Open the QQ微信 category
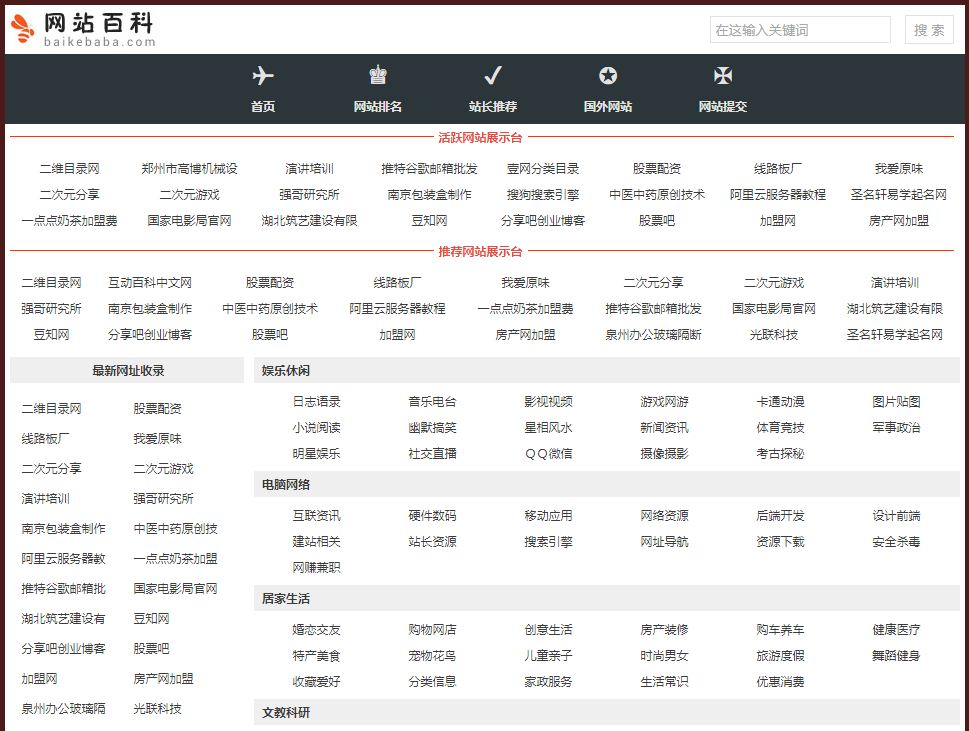Image resolution: width=969 pixels, height=731 pixels. [548, 454]
